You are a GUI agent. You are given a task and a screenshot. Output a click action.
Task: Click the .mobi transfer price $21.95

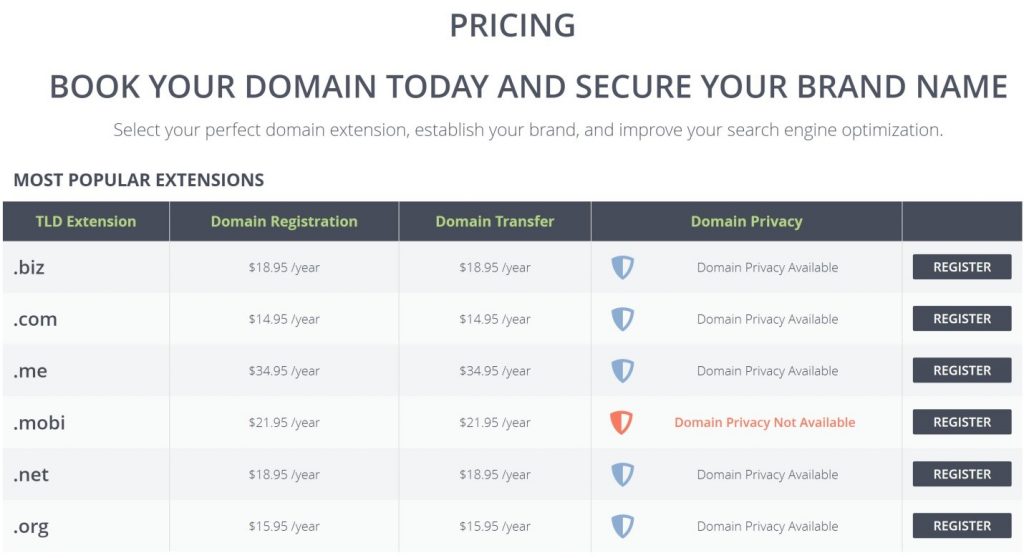tap(478, 423)
